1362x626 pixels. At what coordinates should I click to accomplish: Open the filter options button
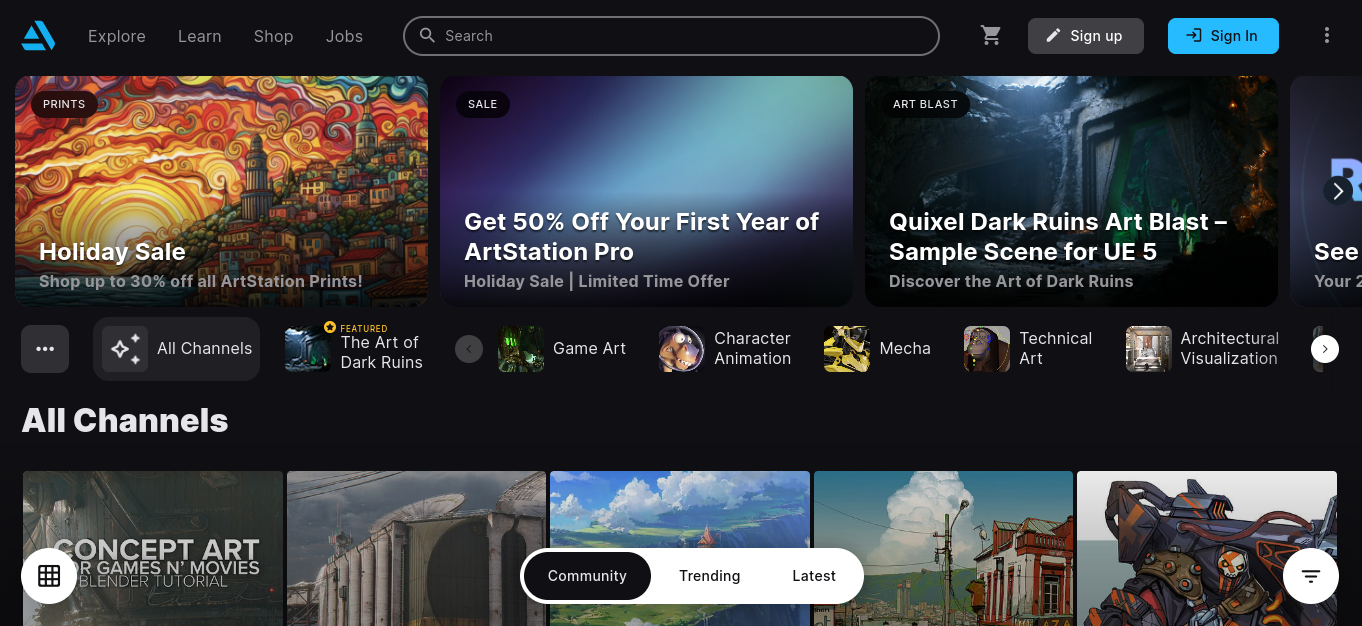click(1311, 576)
